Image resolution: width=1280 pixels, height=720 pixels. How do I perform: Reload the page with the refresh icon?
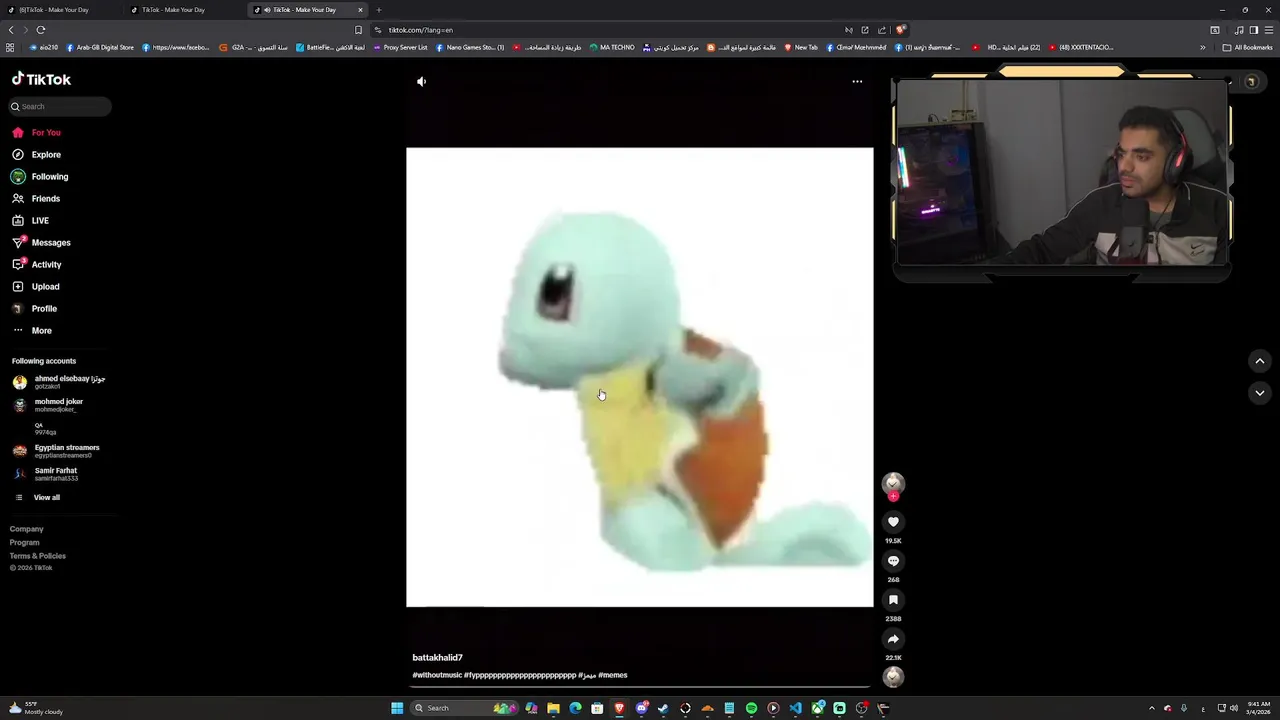(x=41, y=30)
